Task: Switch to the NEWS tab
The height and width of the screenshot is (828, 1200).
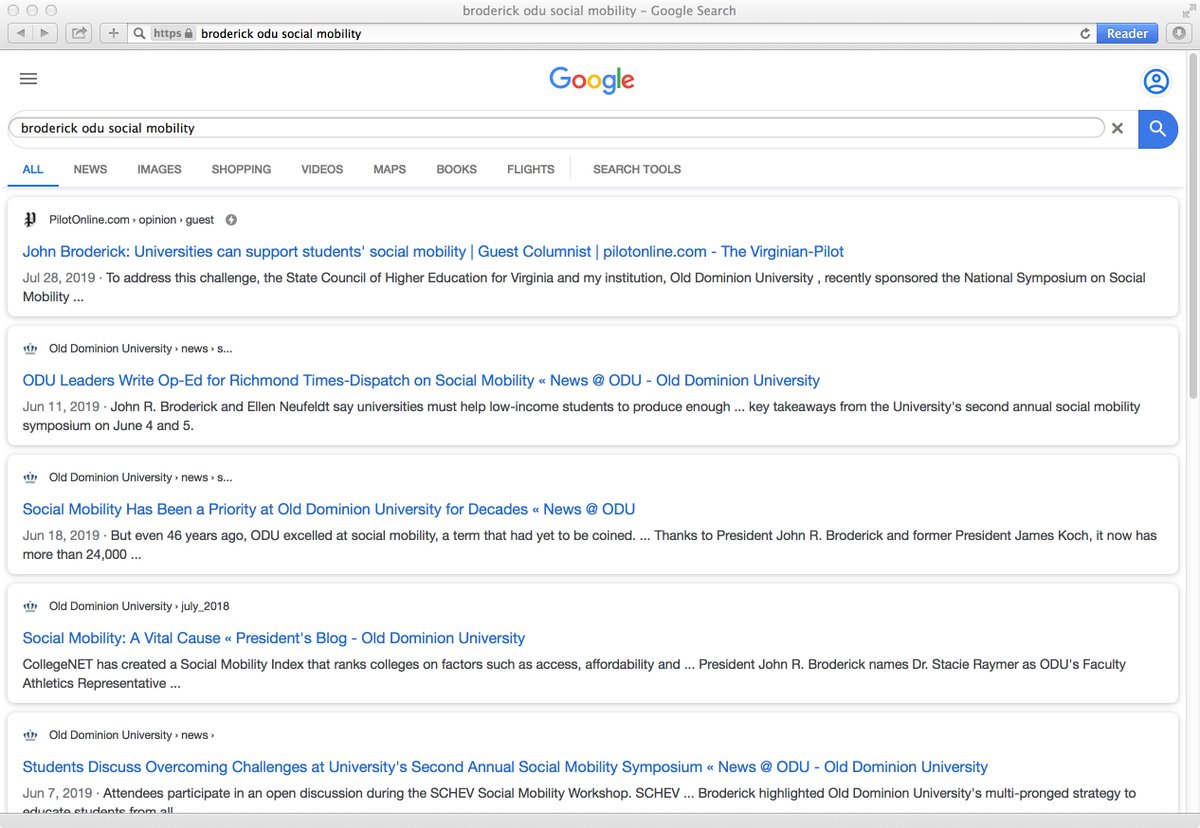Action: [x=90, y=170]
